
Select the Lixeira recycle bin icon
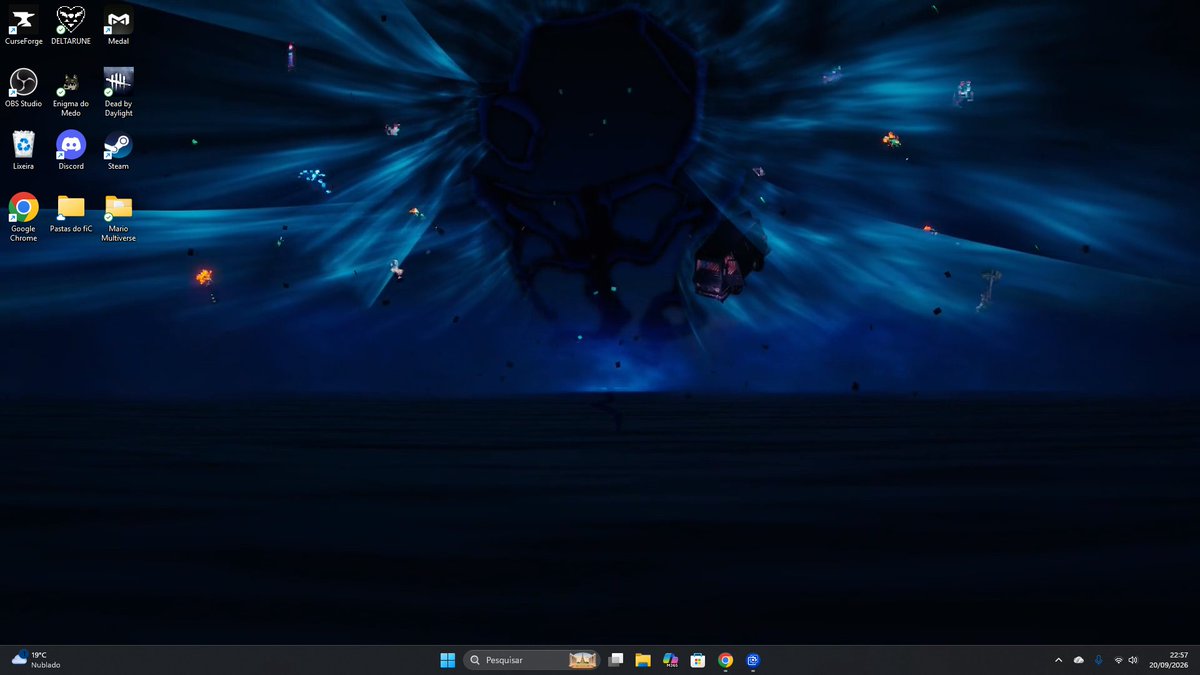(23, 150)
